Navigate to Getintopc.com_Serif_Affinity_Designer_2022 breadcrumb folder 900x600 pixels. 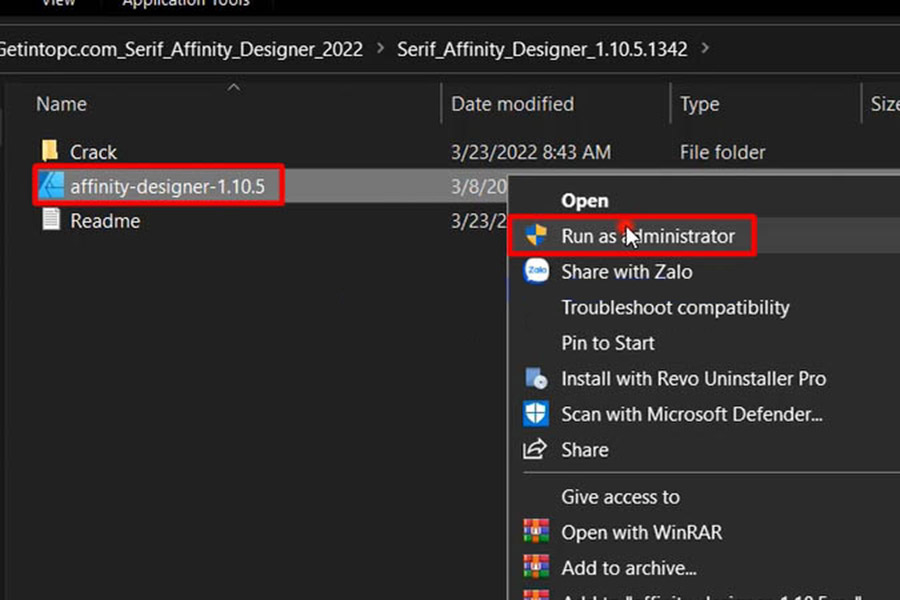[x=181, y=49]
